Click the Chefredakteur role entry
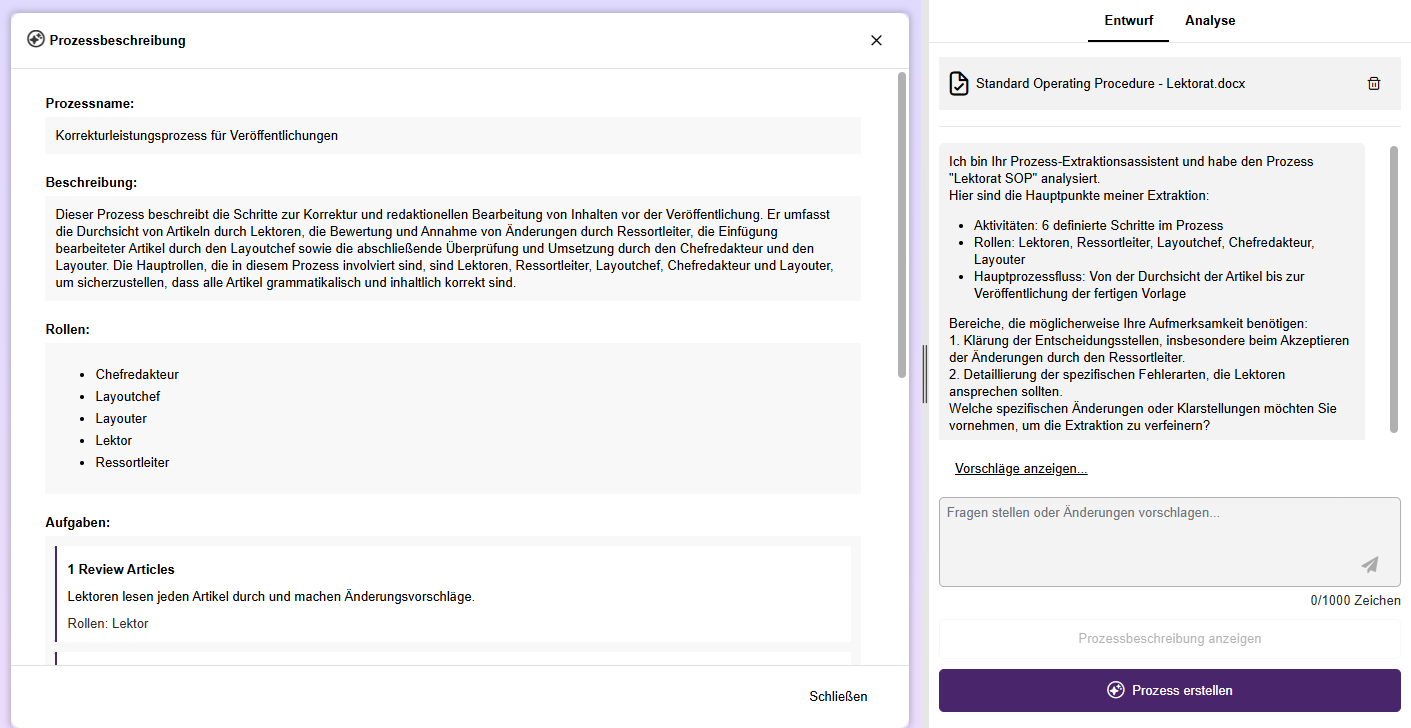 click(137, 375)
